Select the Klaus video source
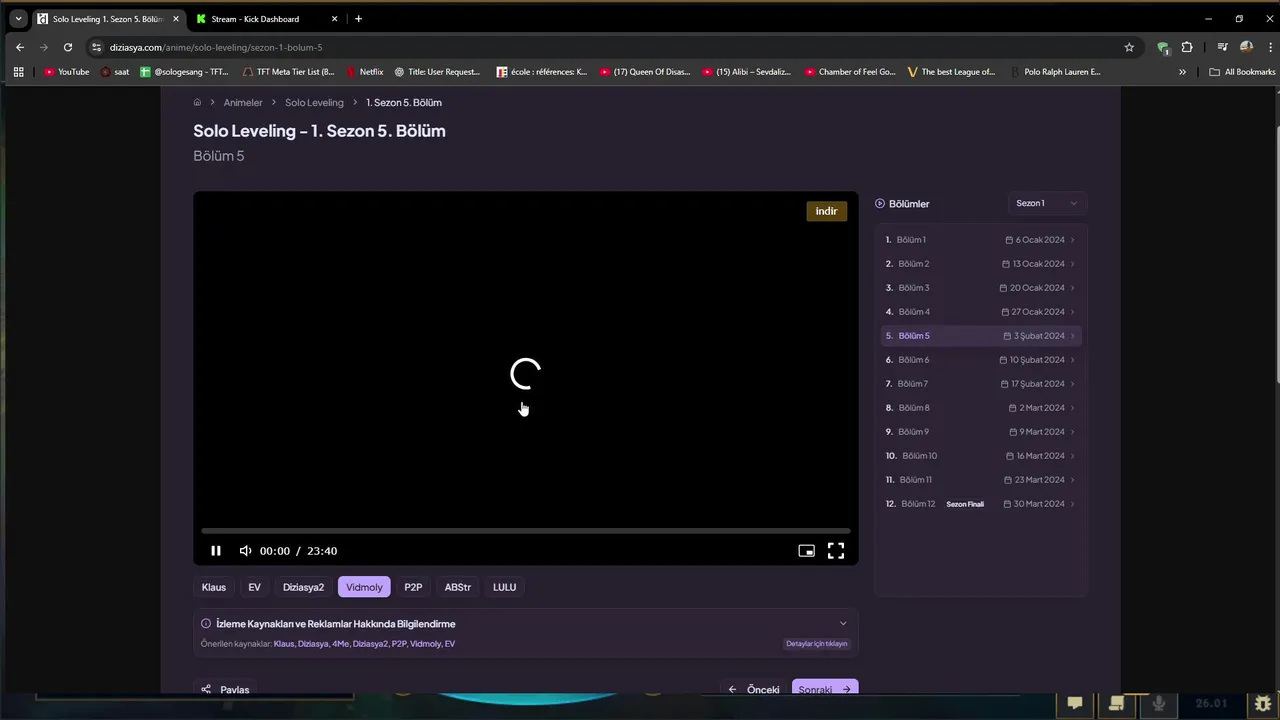This screenshot has width=1280, height=720. pyautogui.click(x=214, y=587)
